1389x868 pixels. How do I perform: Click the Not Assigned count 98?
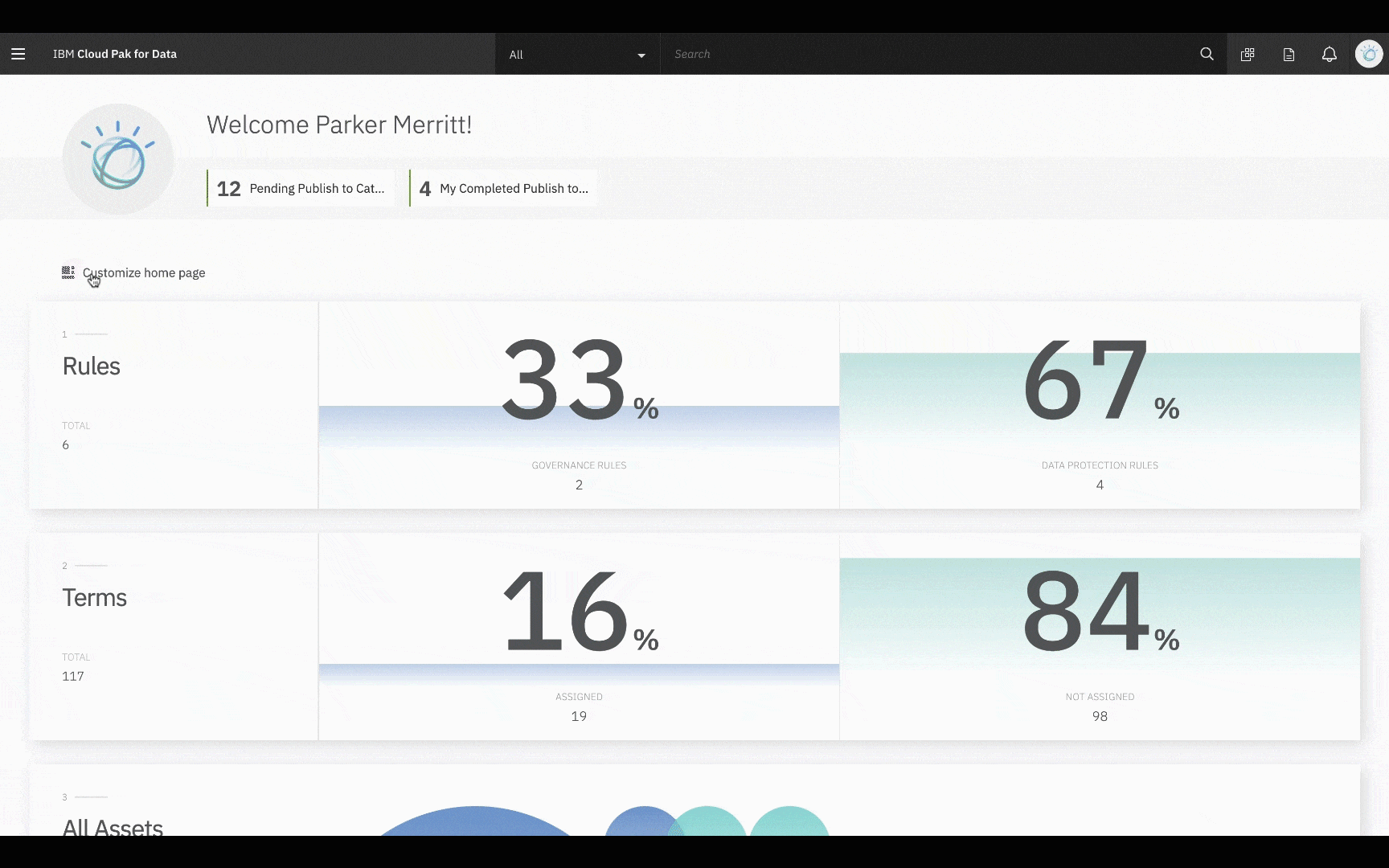(x=1100, y=716)
